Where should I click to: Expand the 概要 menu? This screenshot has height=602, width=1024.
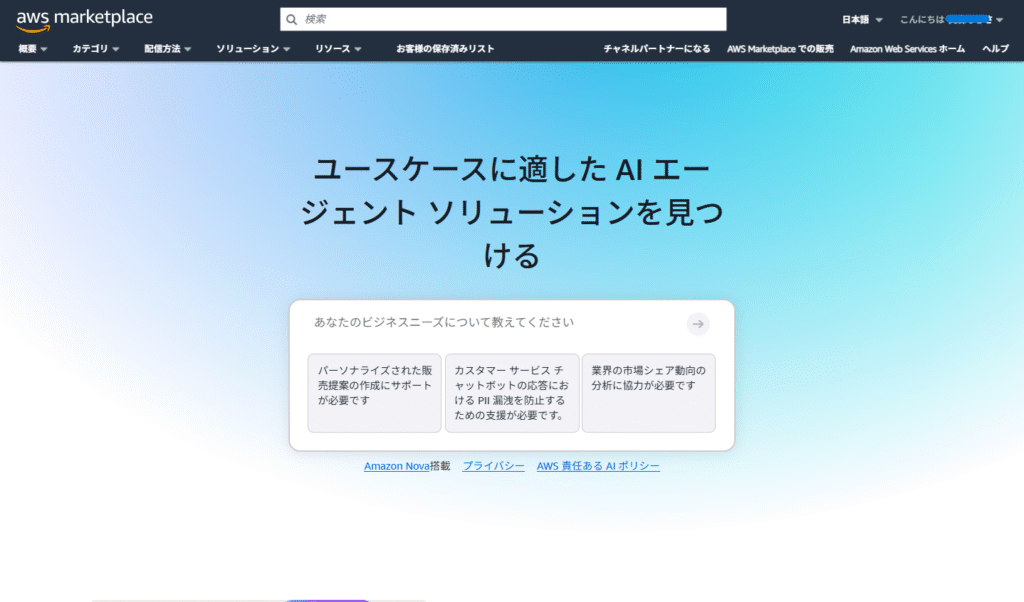pyautogui.click(x=33, y=49)
